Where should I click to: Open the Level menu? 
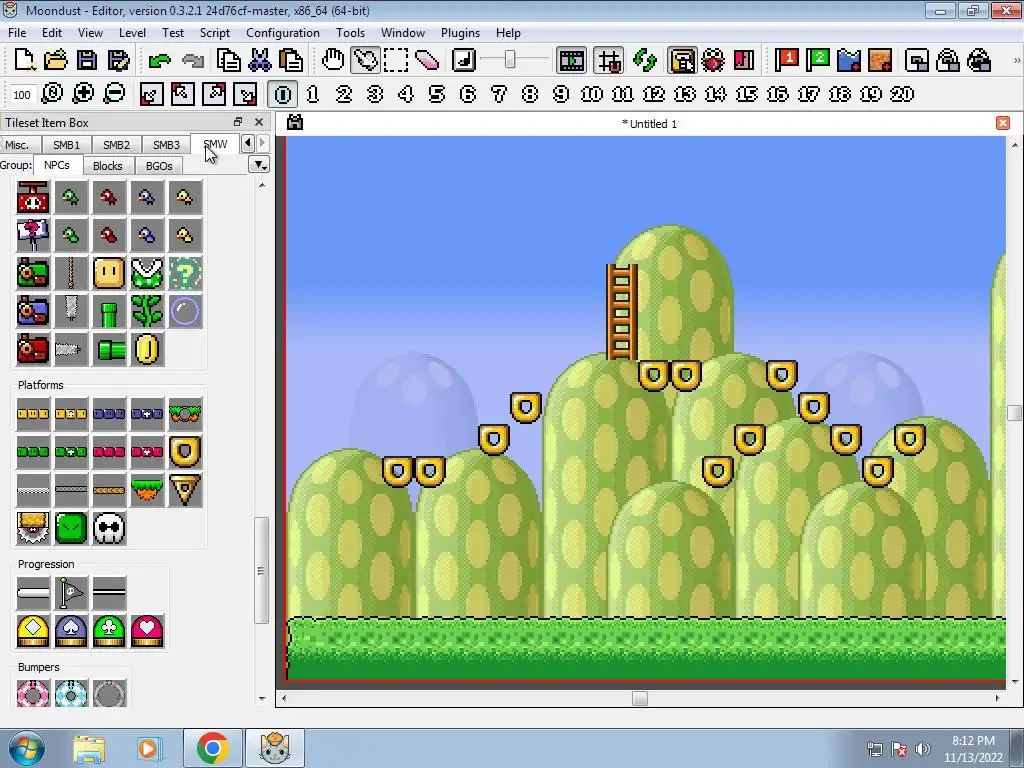point(132,33)
